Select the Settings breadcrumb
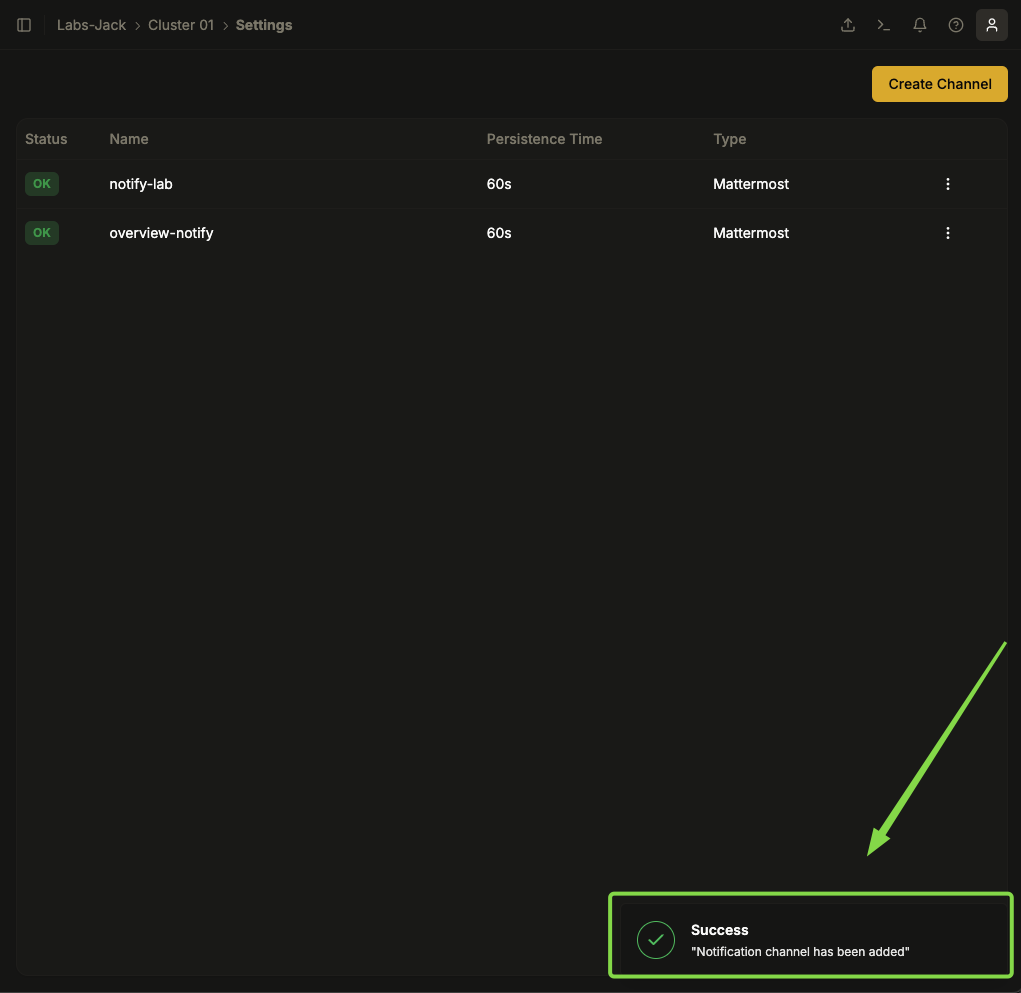Screen dimensions: 1021x993 [x=264, y=25]
